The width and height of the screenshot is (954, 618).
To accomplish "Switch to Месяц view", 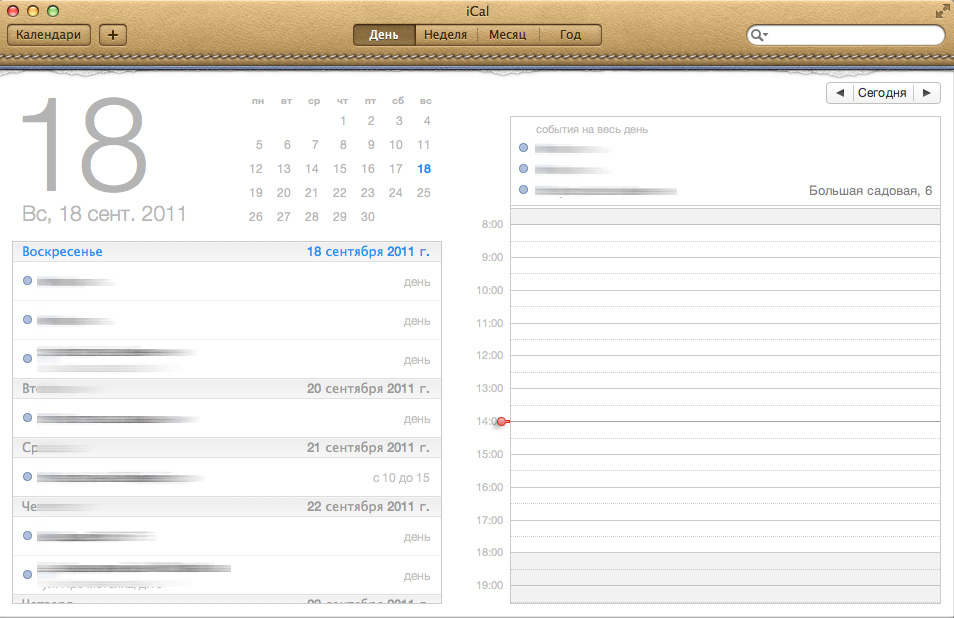I will pos(507,35).
